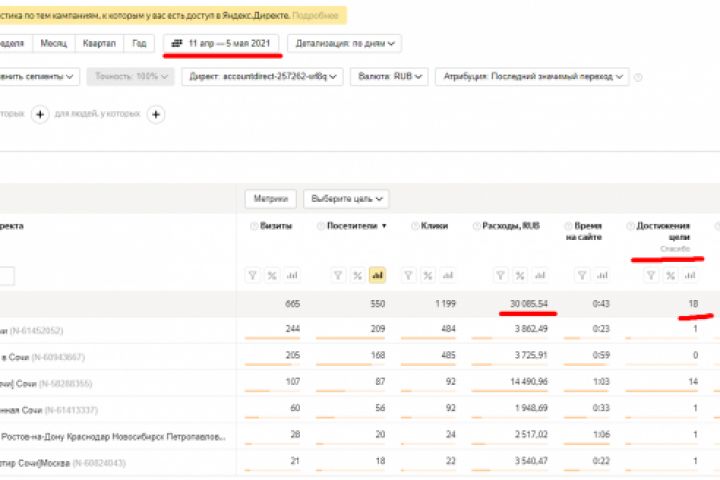Screen dimensions: 720x480
Task: Click the percent icon under Визиты column
Action: [274, 275]
